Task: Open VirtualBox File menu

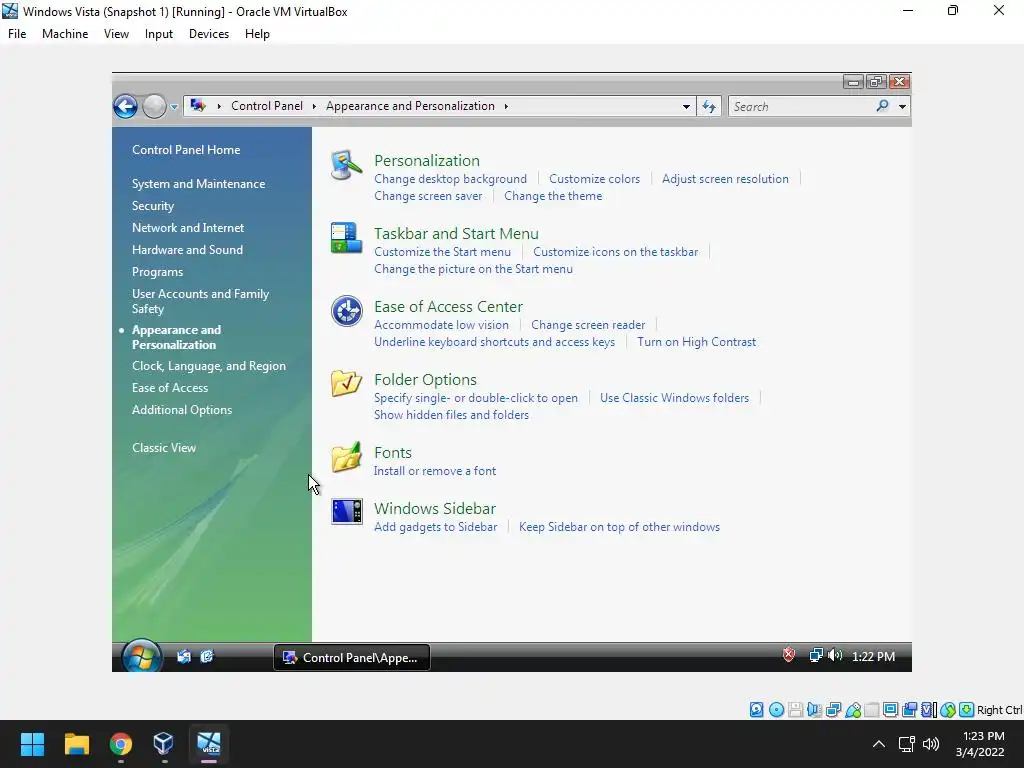Action: 17,34
